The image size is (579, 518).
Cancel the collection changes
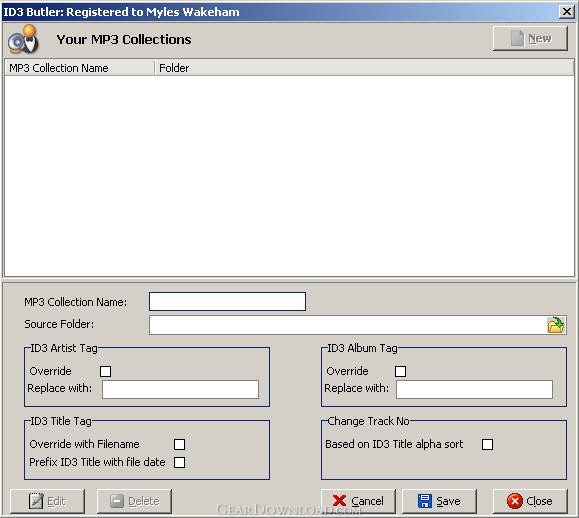pyautogui.click(x=358, y=501)
